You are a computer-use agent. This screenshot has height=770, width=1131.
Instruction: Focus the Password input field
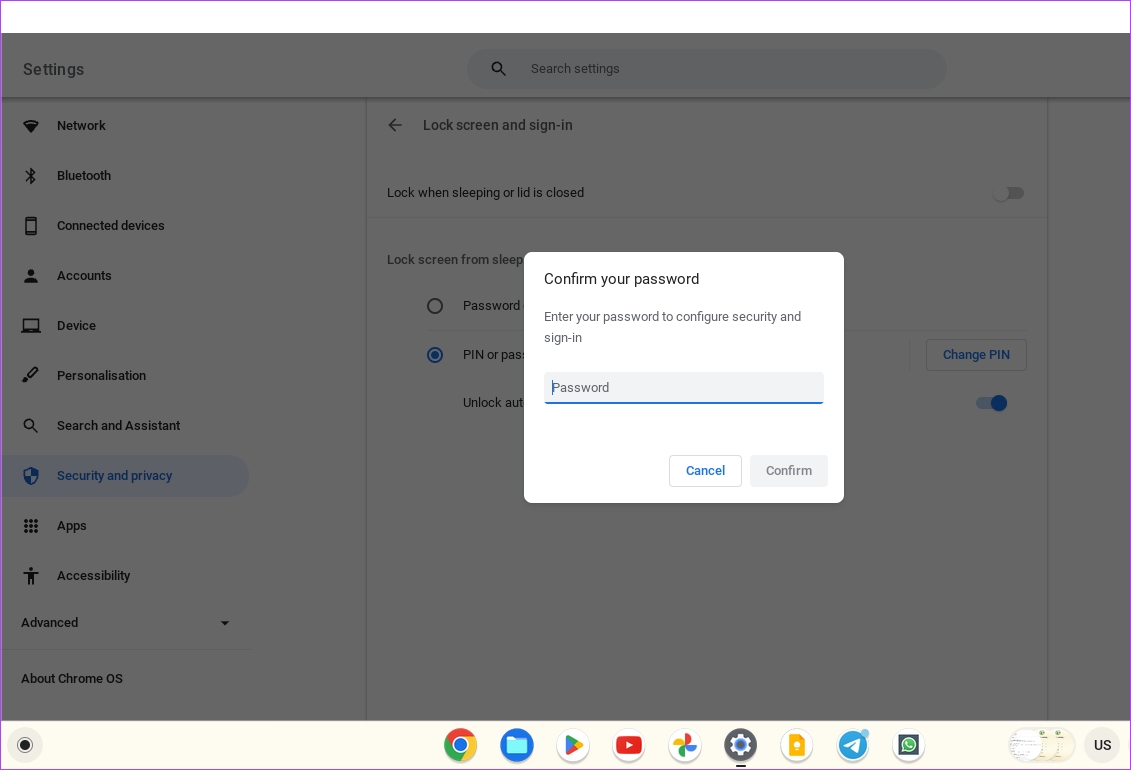[683, 387]
